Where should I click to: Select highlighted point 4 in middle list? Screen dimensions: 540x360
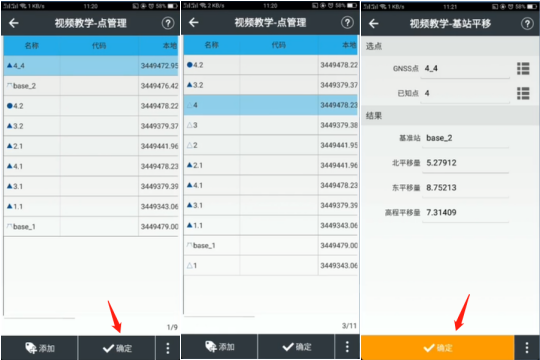pyautogui.click(x=271, y=105)
